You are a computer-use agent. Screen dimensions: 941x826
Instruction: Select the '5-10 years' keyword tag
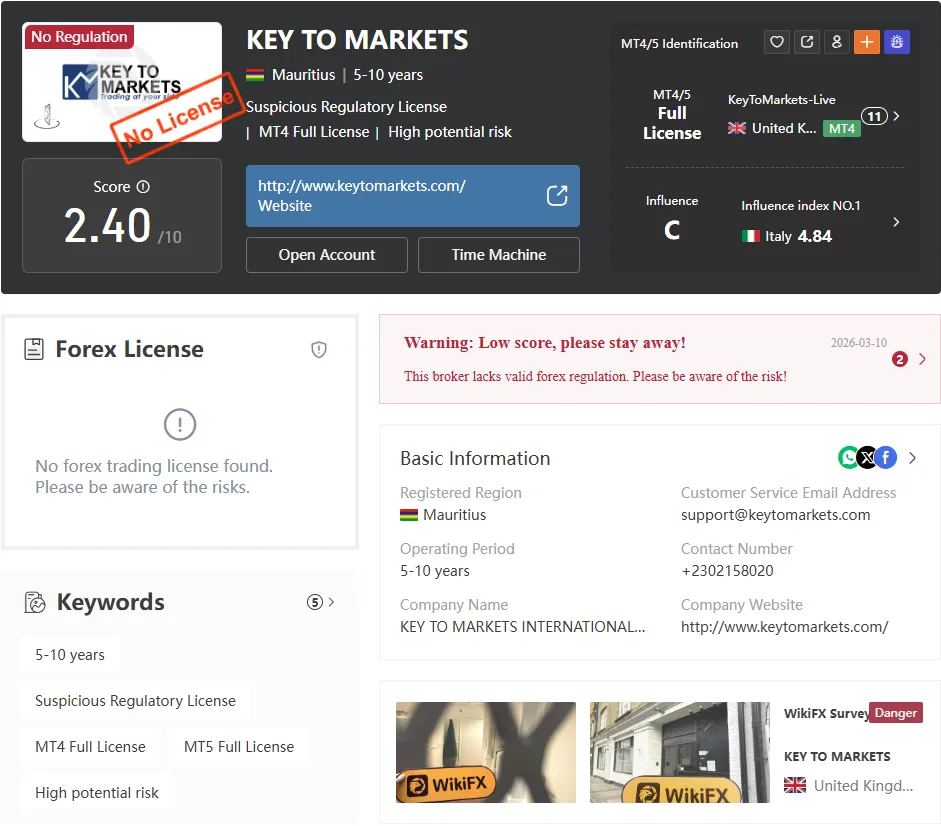70,655
